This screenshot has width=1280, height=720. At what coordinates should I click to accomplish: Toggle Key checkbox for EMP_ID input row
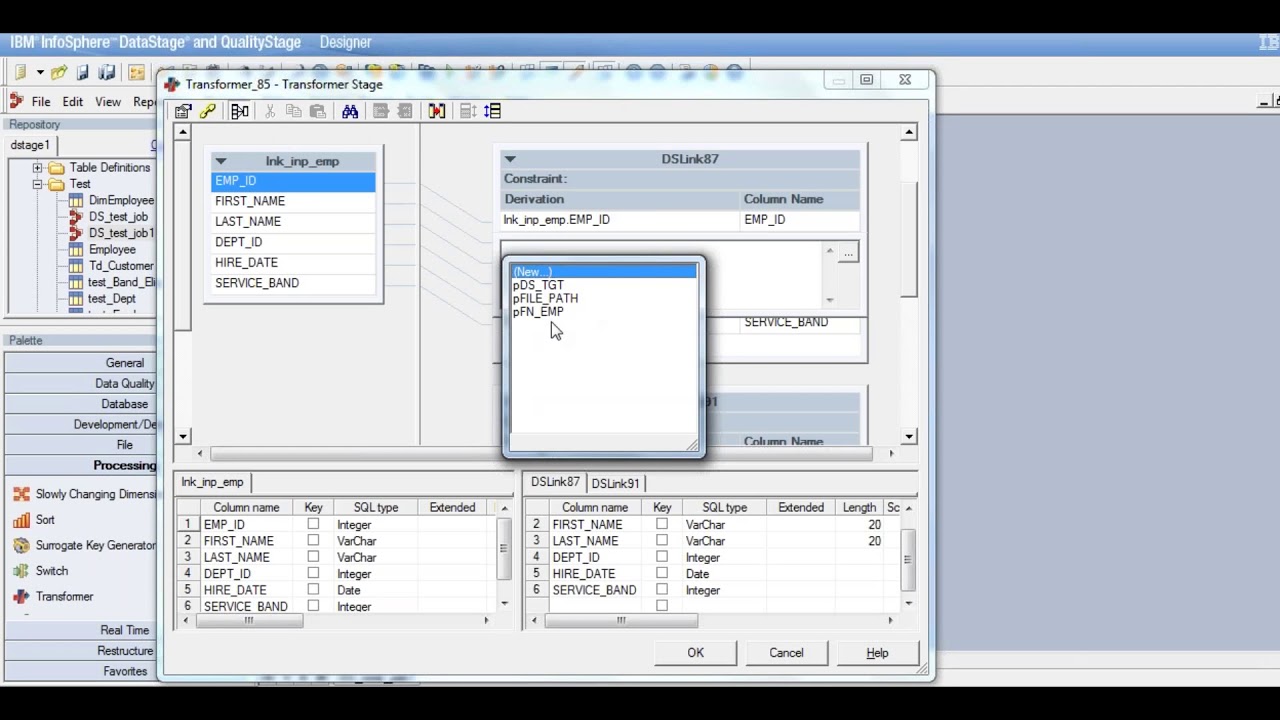pyautogui.click(x=313, y=524)
